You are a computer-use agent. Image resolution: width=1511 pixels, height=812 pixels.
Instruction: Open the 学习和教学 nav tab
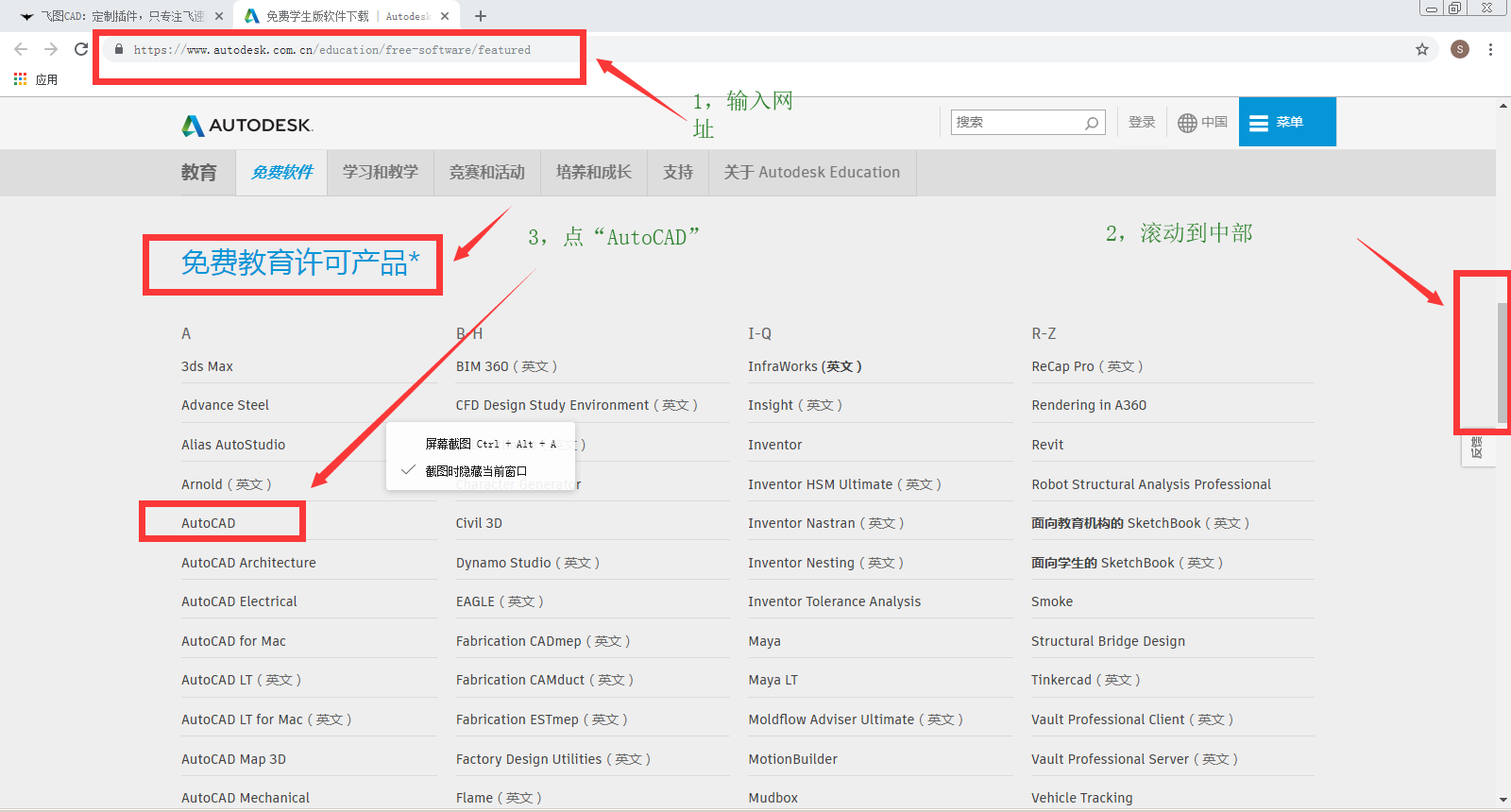[381, 172]
